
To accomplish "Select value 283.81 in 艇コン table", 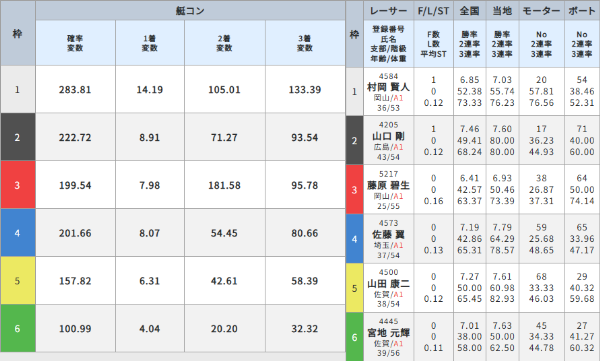I will (75, 90).
